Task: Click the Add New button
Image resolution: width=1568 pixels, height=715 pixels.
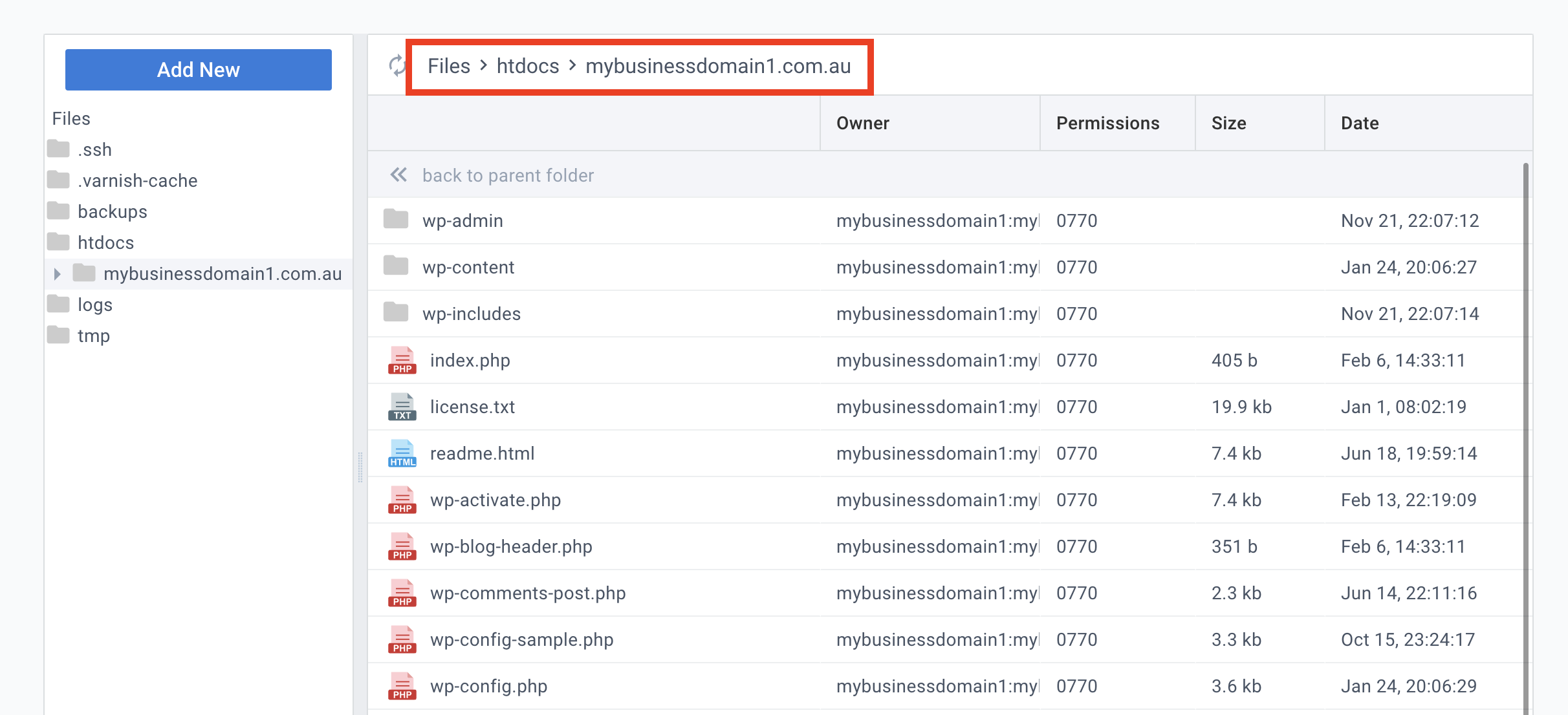Action: (198, 69)
